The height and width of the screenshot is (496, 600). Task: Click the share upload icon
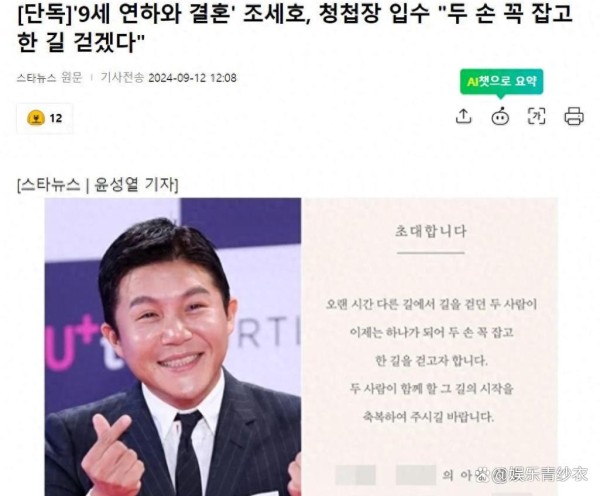point(464,116)
